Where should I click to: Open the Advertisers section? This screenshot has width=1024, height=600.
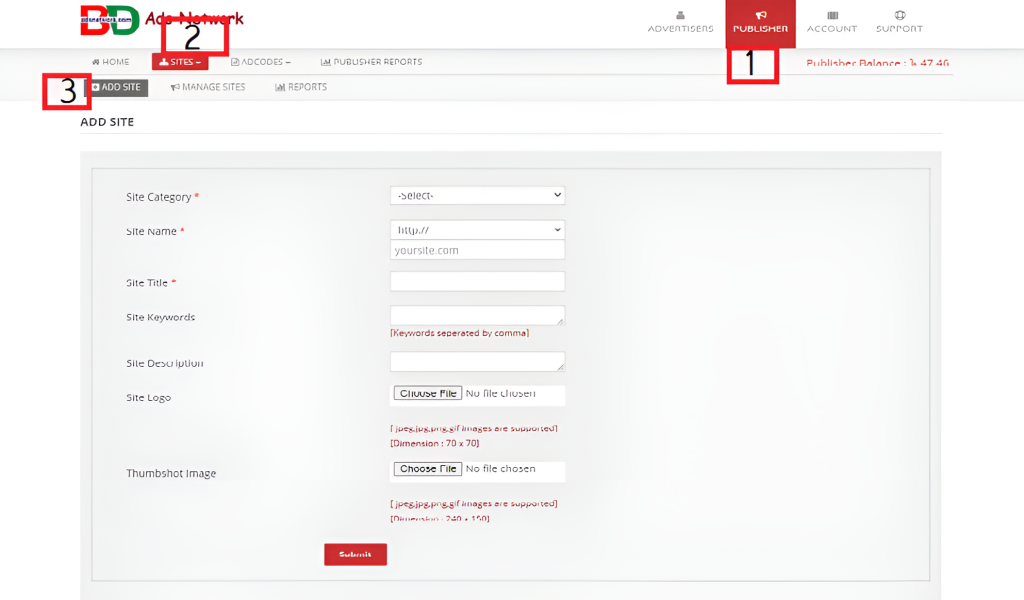click(680, 22)
